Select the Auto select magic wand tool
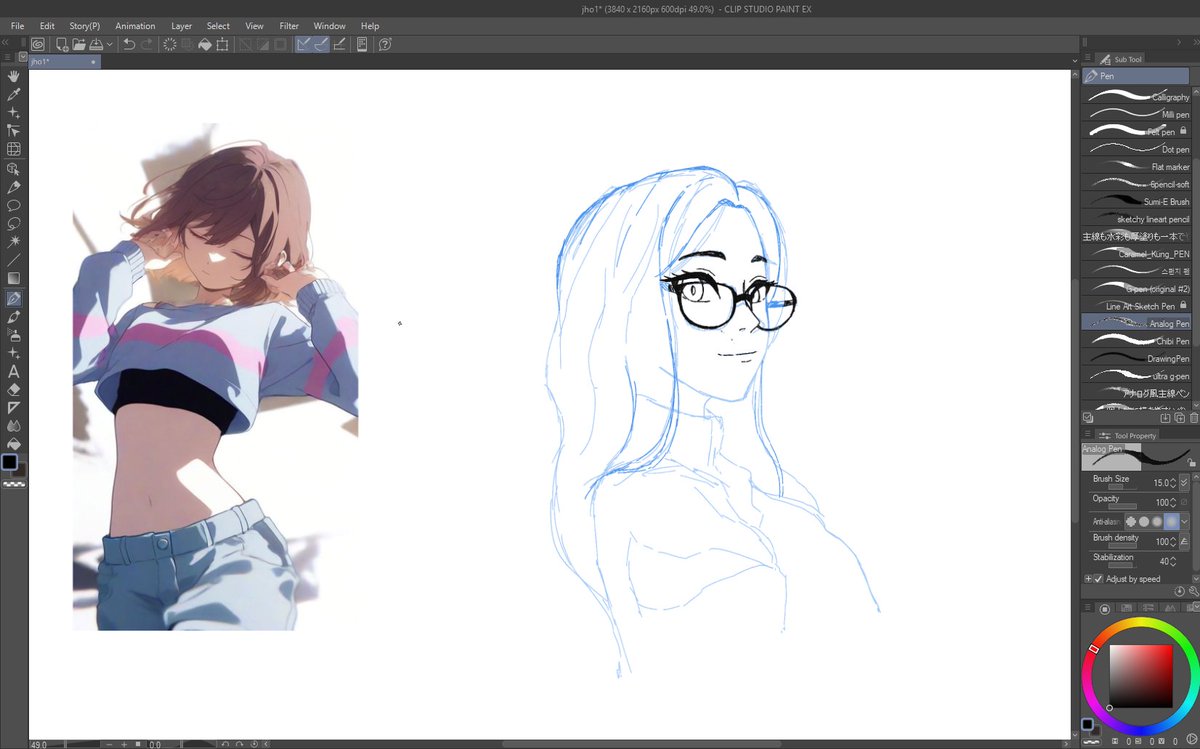Image resolution: width=1200 pixels, height=749 pixels. (x=14, y=242)
